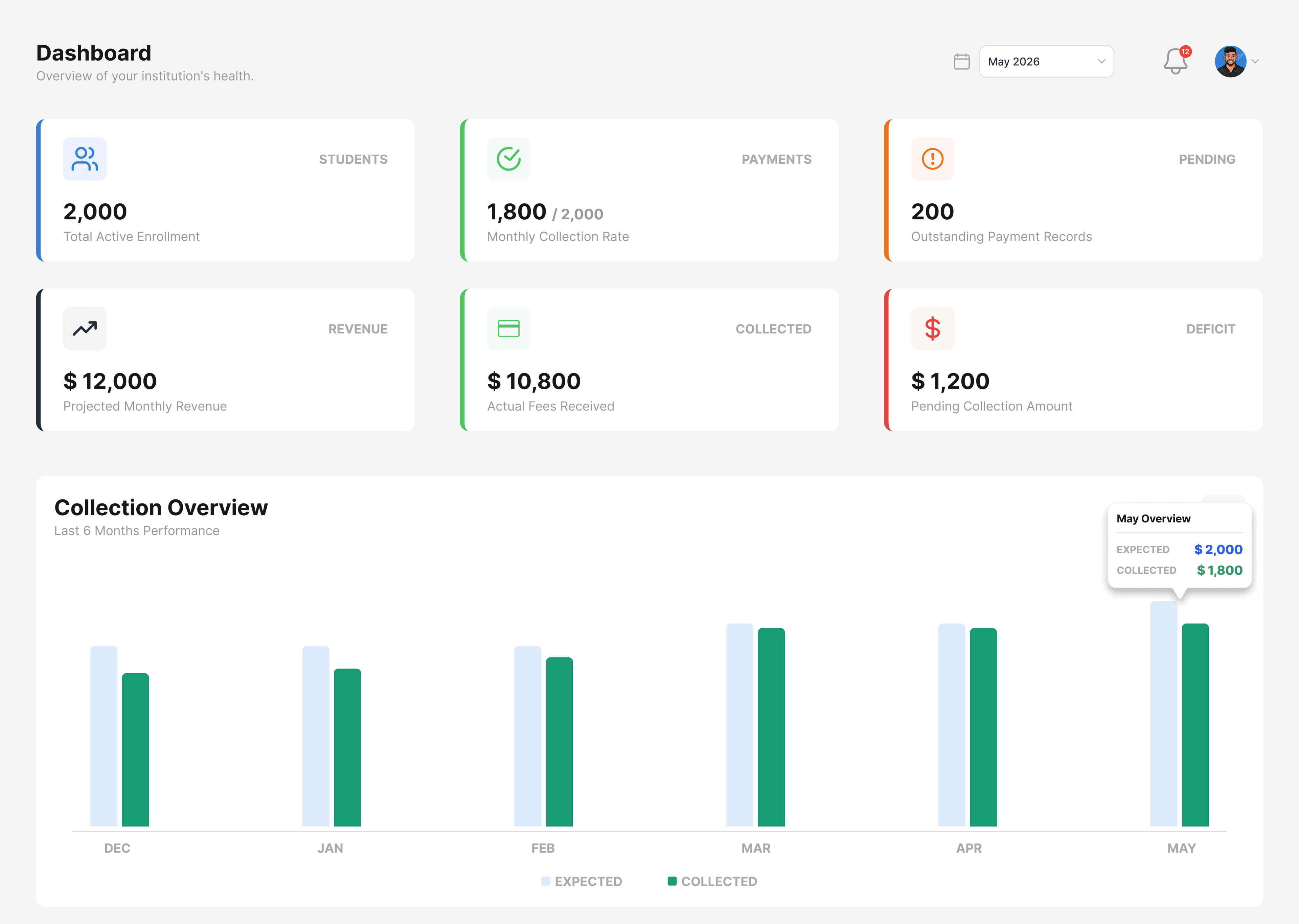Screen dimensions: 1299x924
Task: Click the 2,000 total enrollment value
Action: click(95, 212)
